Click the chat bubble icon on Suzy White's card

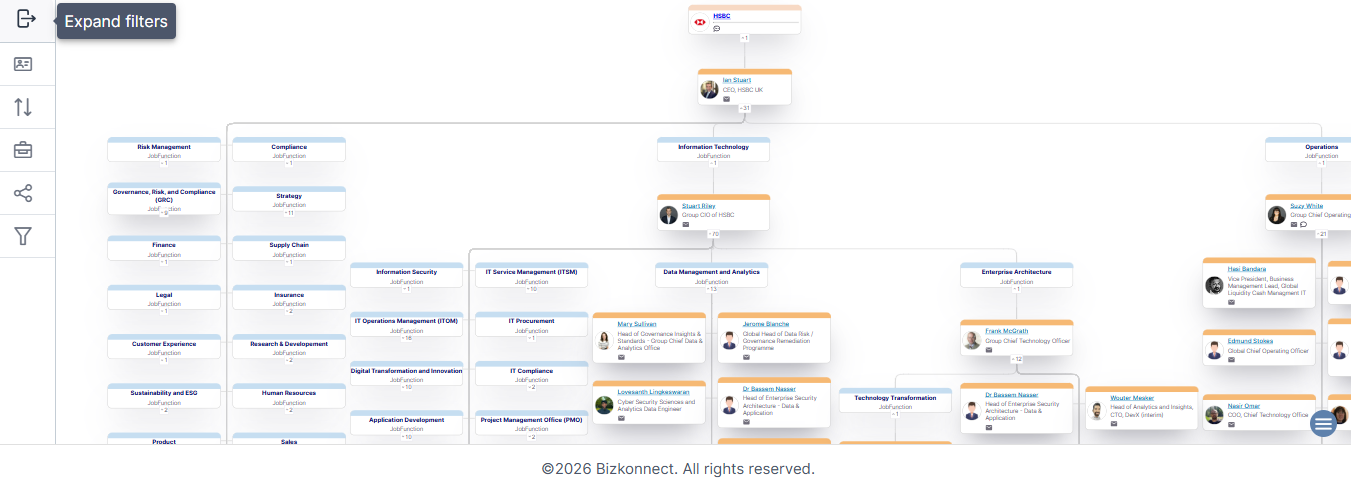(1303, 224)
